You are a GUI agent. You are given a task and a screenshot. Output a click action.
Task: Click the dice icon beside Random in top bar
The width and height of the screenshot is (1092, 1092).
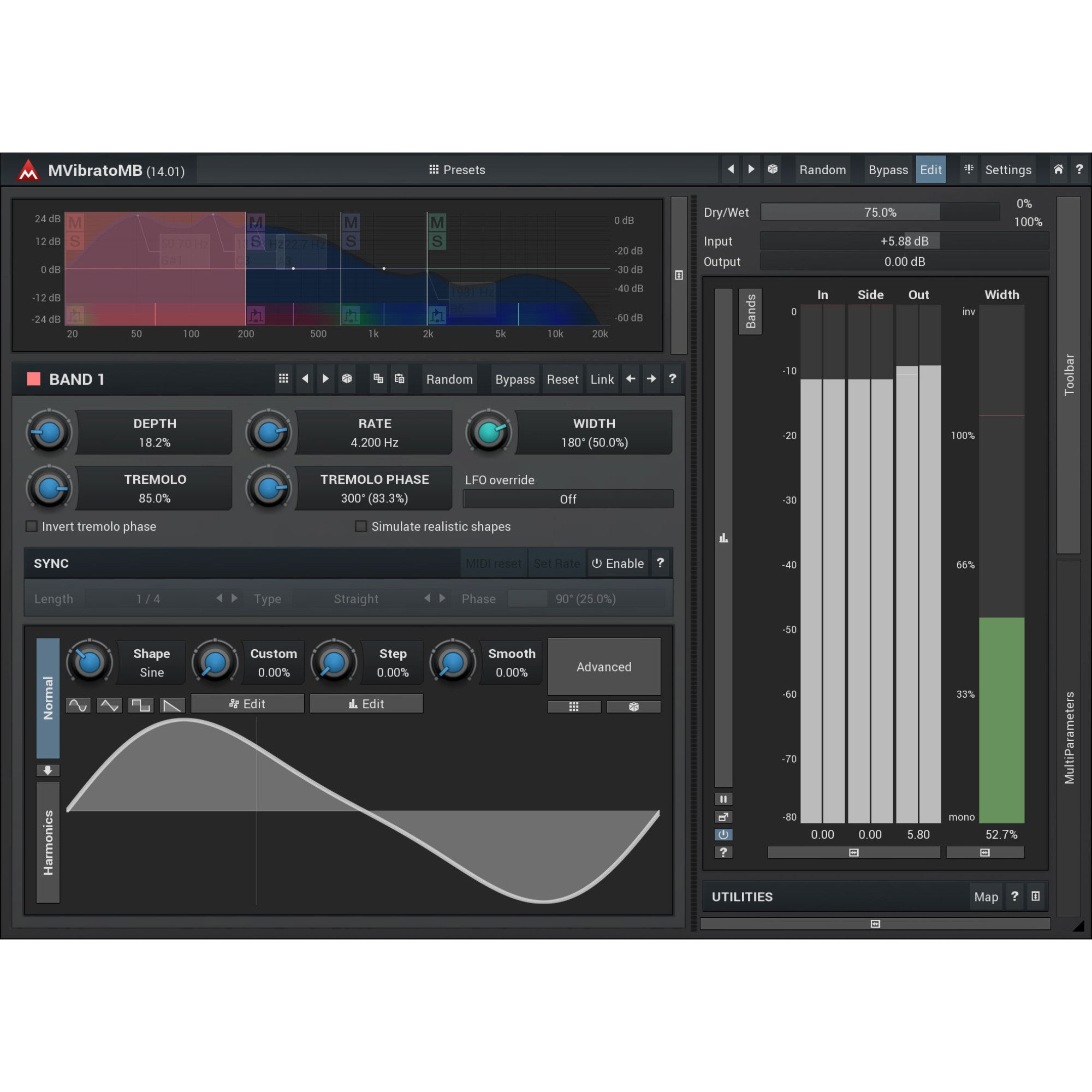(773, 169)
